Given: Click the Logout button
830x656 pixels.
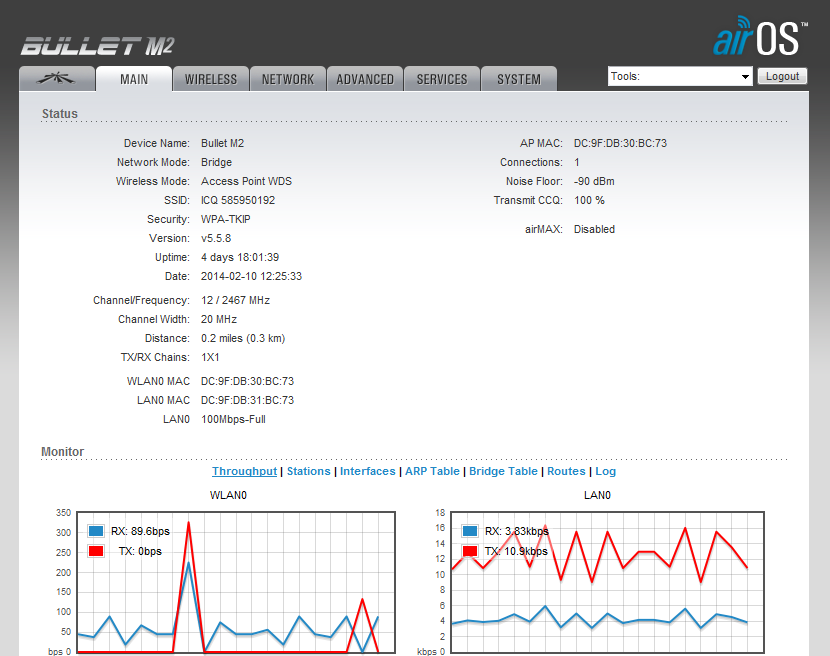Looking at the screenshot, I should tap(782, 76).
